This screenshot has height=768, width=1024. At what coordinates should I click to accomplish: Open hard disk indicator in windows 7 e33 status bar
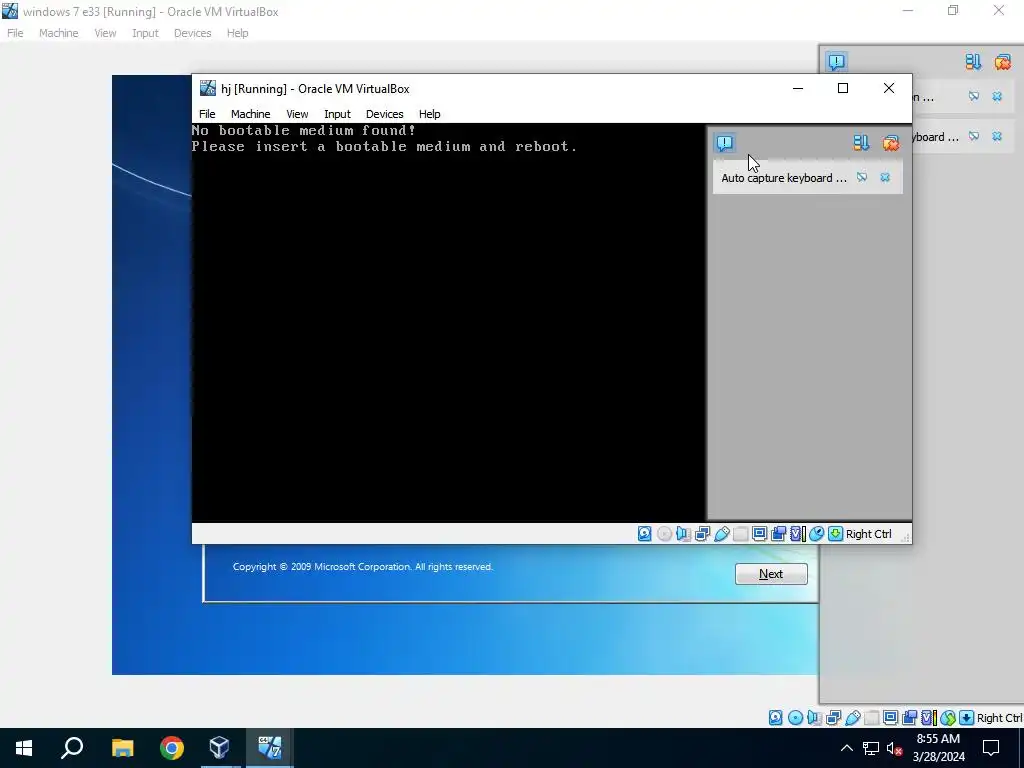[775, 718]
